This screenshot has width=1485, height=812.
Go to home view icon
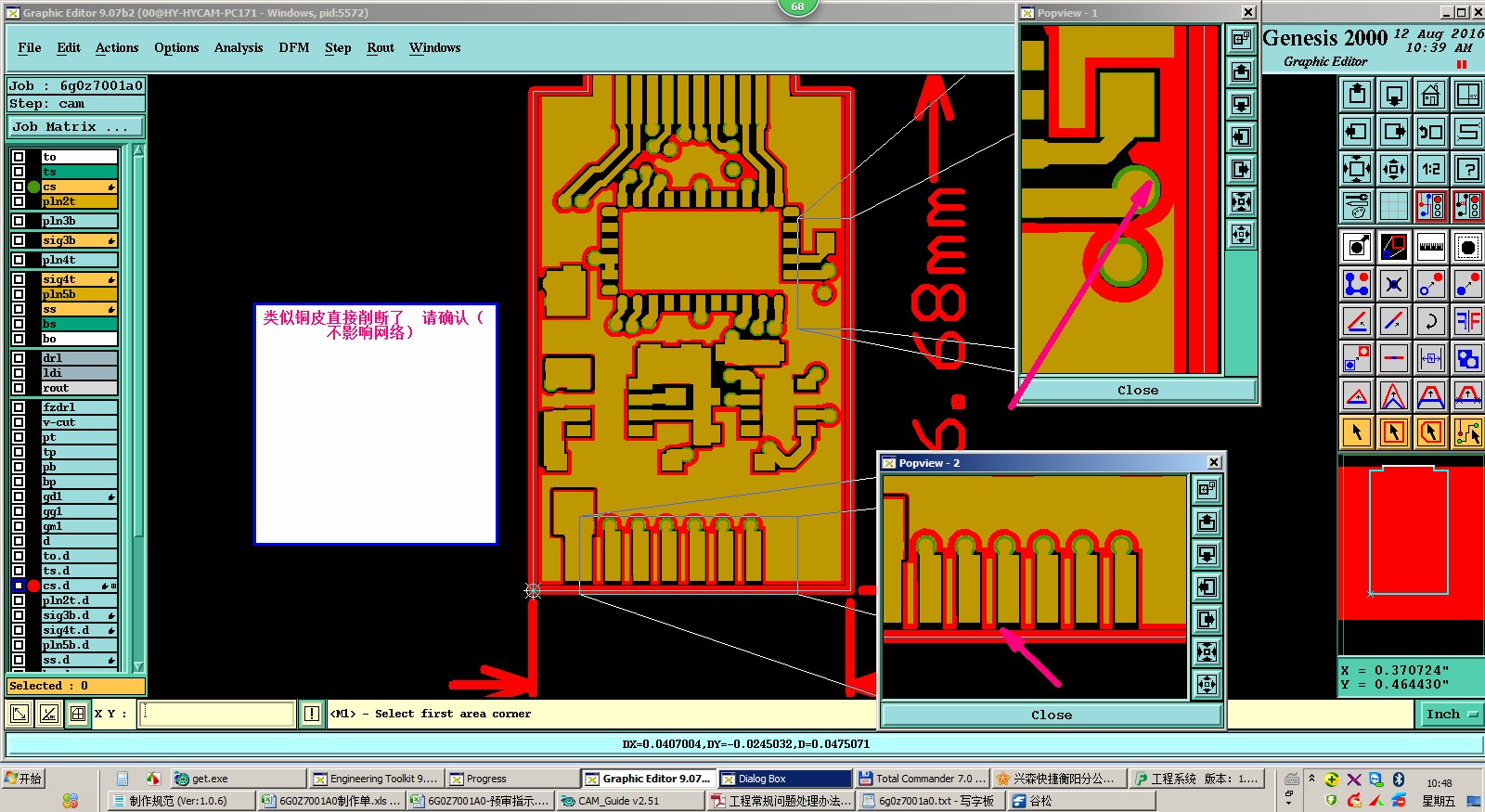1431,94
